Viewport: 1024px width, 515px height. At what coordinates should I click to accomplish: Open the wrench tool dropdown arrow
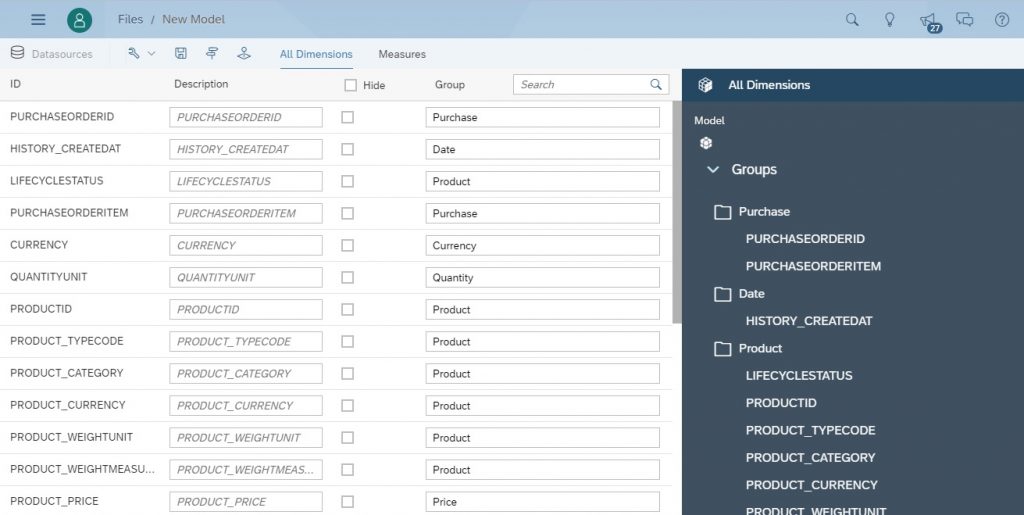152,54
